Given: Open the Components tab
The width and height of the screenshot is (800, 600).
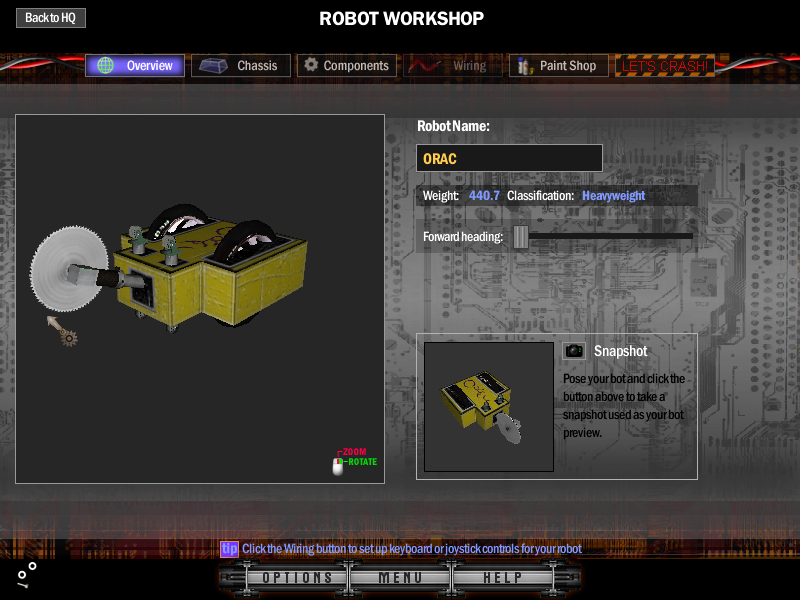Looking at the screenshot, I should point(347,65).
